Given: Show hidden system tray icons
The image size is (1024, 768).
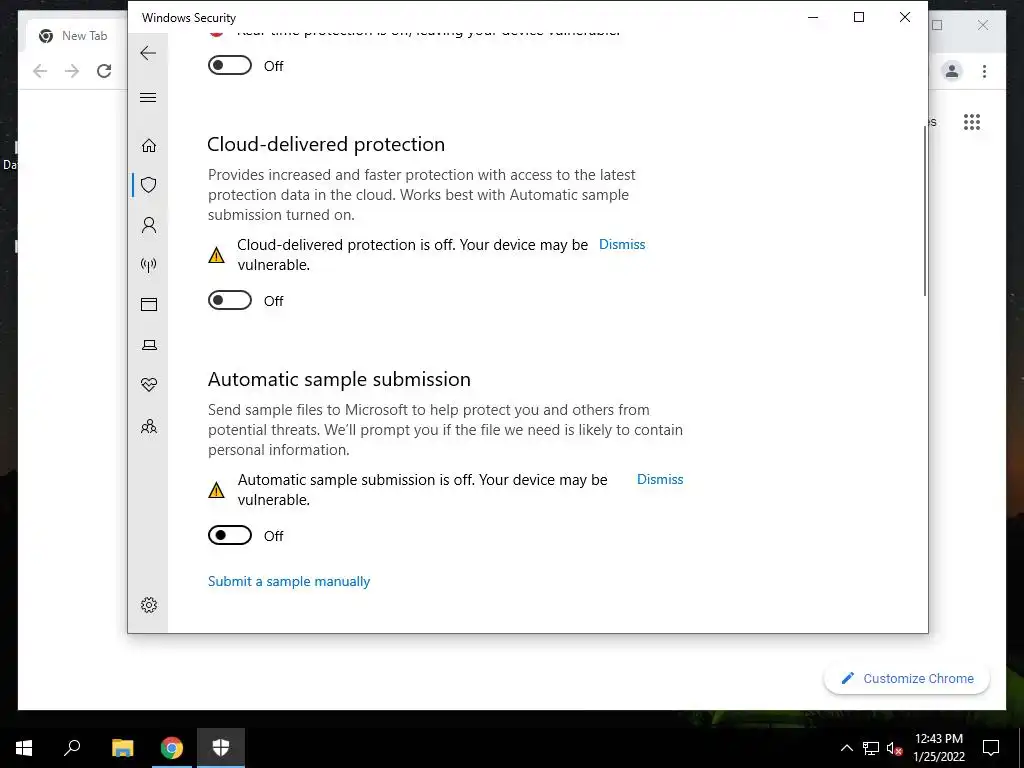Looking at the screenshot, I should click(x=846, y=748).
